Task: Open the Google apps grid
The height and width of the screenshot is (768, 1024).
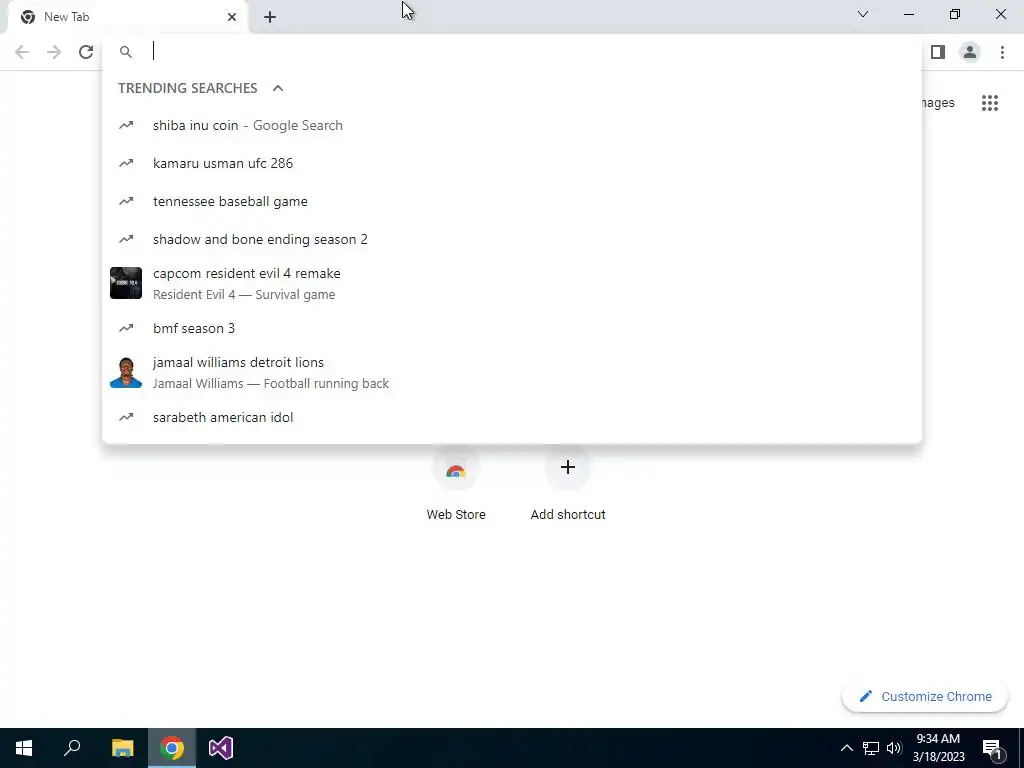Action: 989,103
